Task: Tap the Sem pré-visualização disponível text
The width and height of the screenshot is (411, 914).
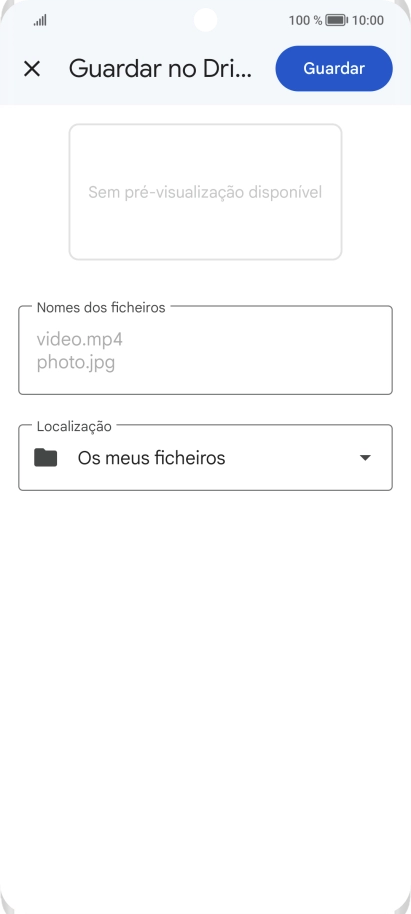Action: pyautogui.click(x=205, y=192)
